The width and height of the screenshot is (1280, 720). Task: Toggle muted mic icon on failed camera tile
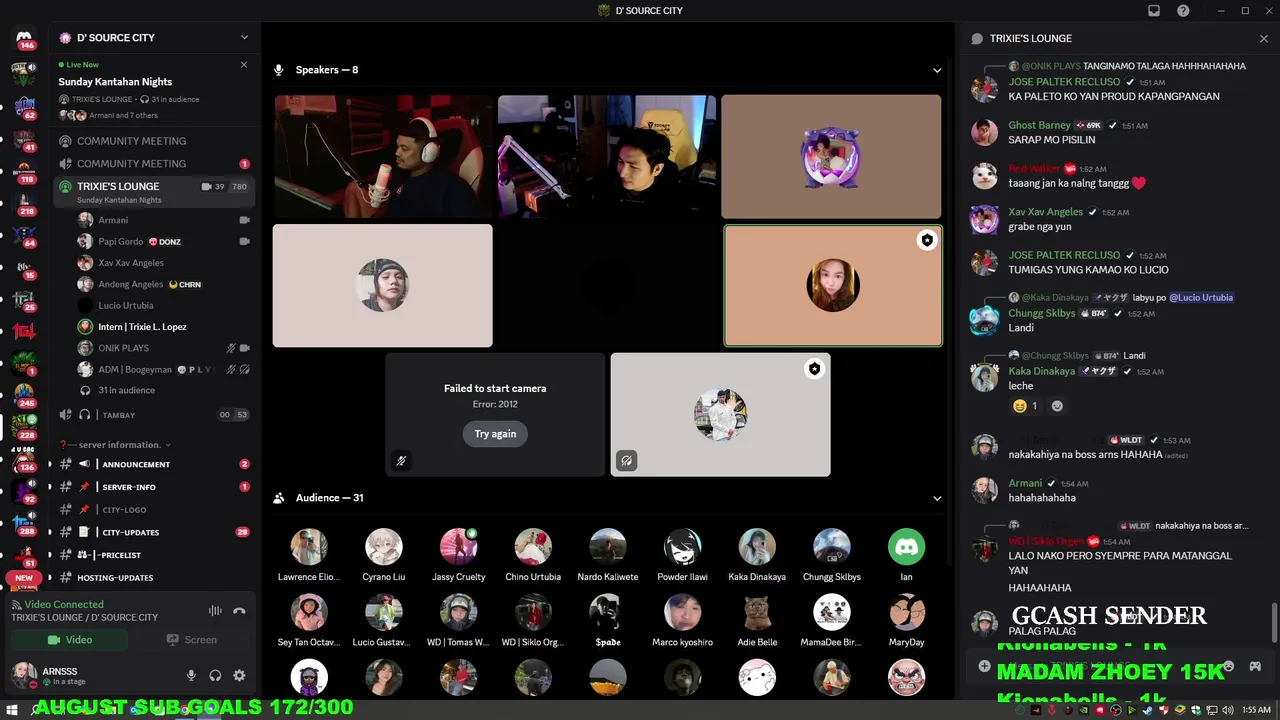point(401,461)
